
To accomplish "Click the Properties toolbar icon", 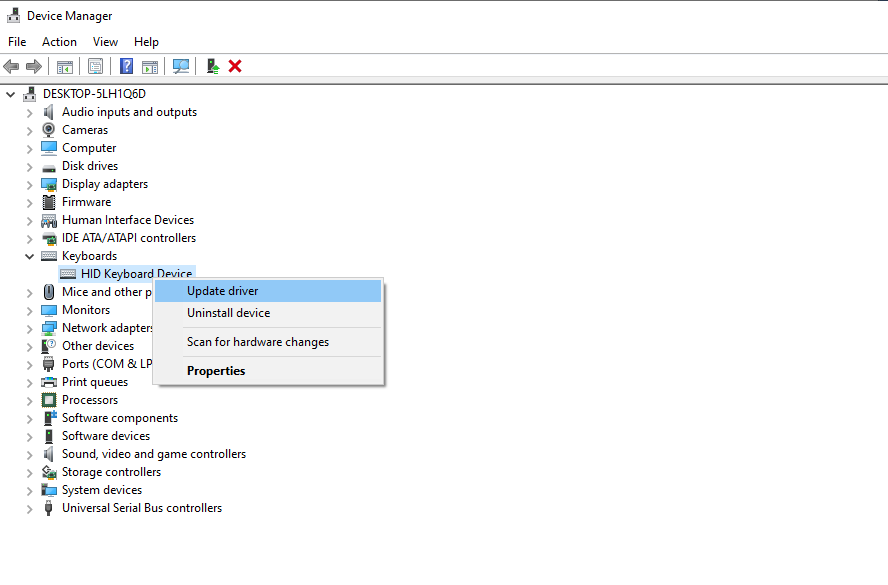I will pyautogui.click(x=95, y=66).
